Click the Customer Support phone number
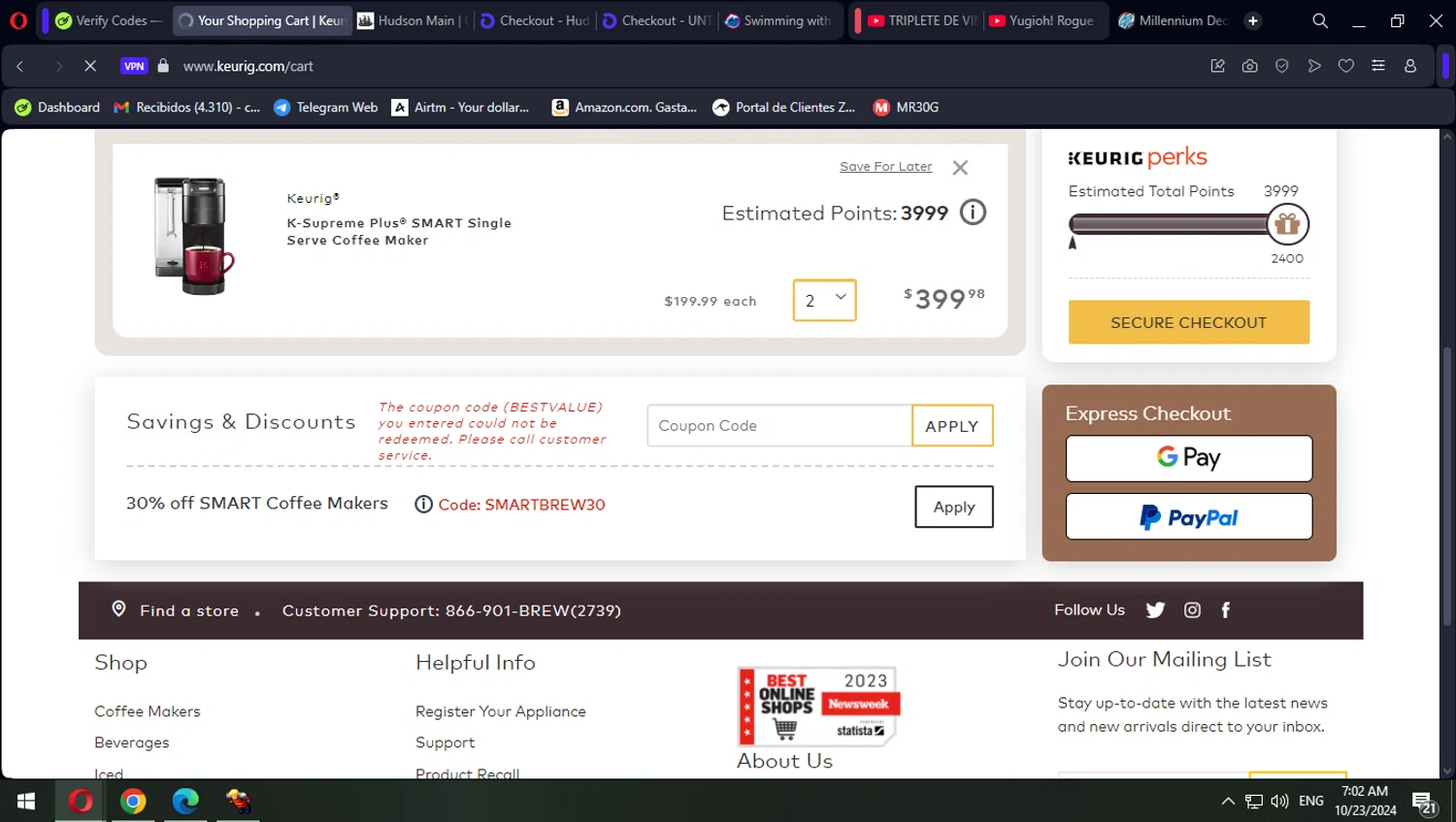The height and width of the screenshot is (822, 1456). 533,610
